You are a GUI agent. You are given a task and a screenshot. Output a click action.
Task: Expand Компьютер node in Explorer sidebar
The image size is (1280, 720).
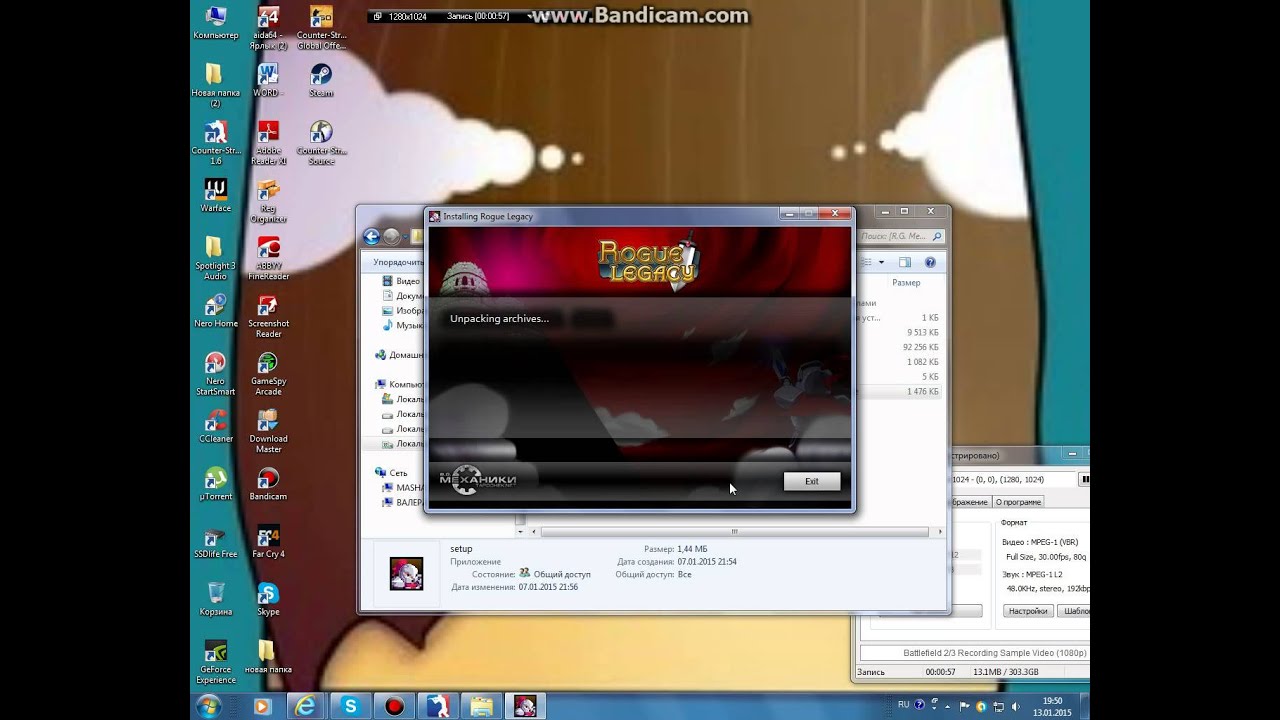pyautogui.click(x=400, y=384)
